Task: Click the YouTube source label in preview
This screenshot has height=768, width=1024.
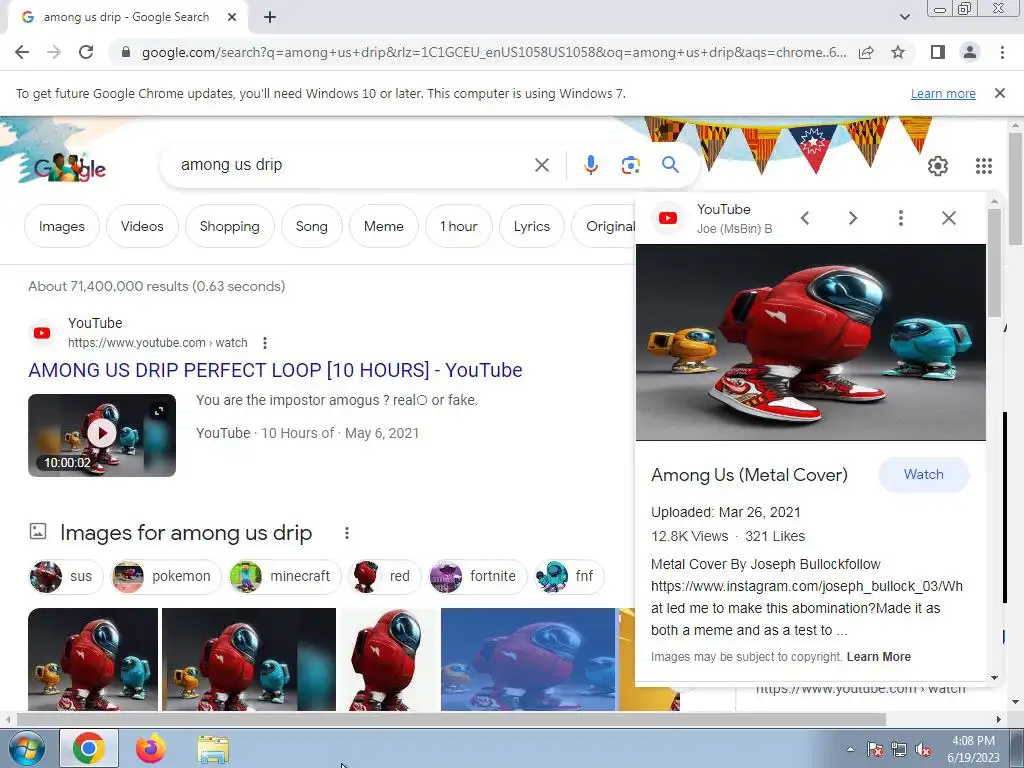Action: point(724,210)
